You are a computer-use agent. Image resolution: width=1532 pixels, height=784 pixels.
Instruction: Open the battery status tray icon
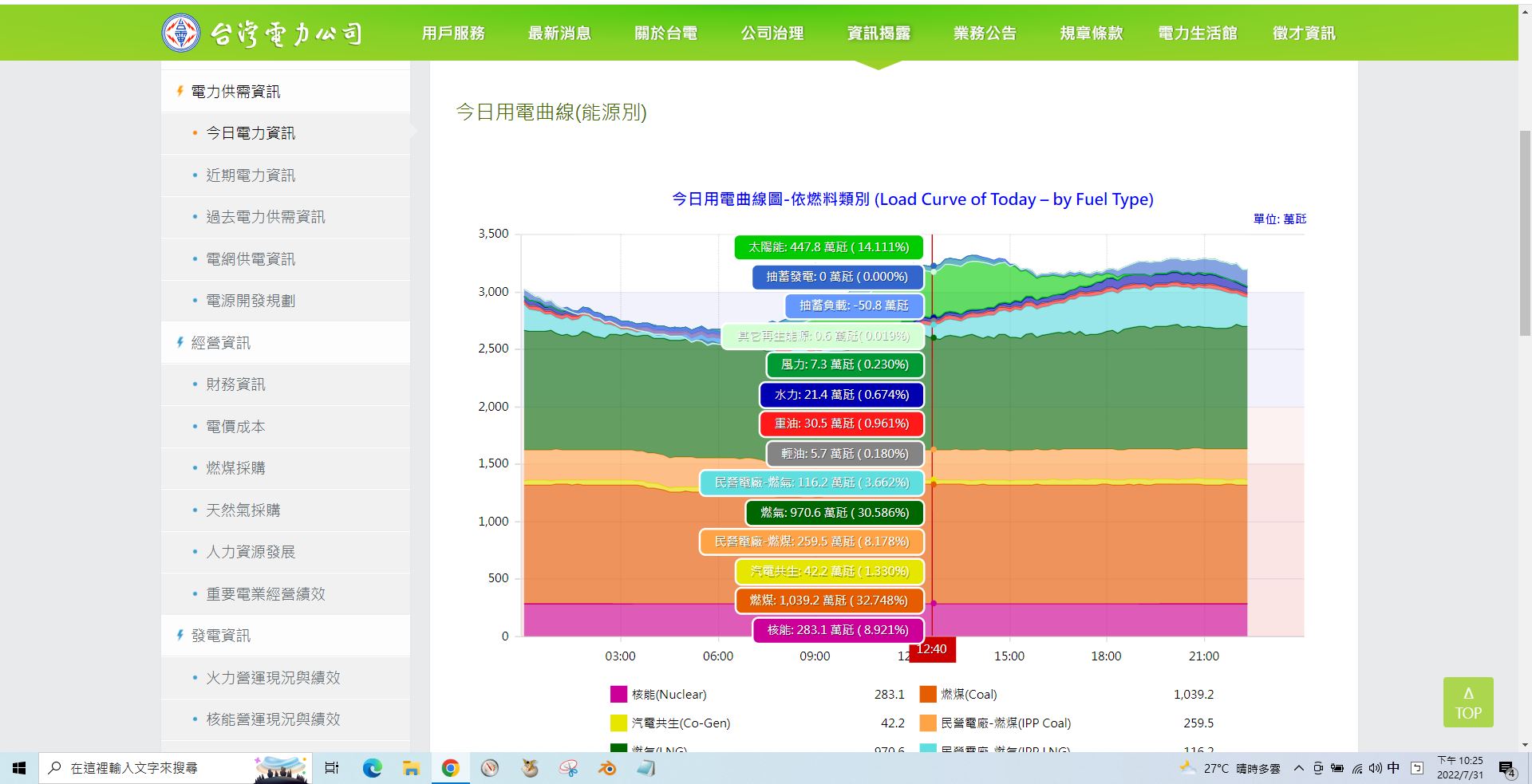[x=1337, y=768]
